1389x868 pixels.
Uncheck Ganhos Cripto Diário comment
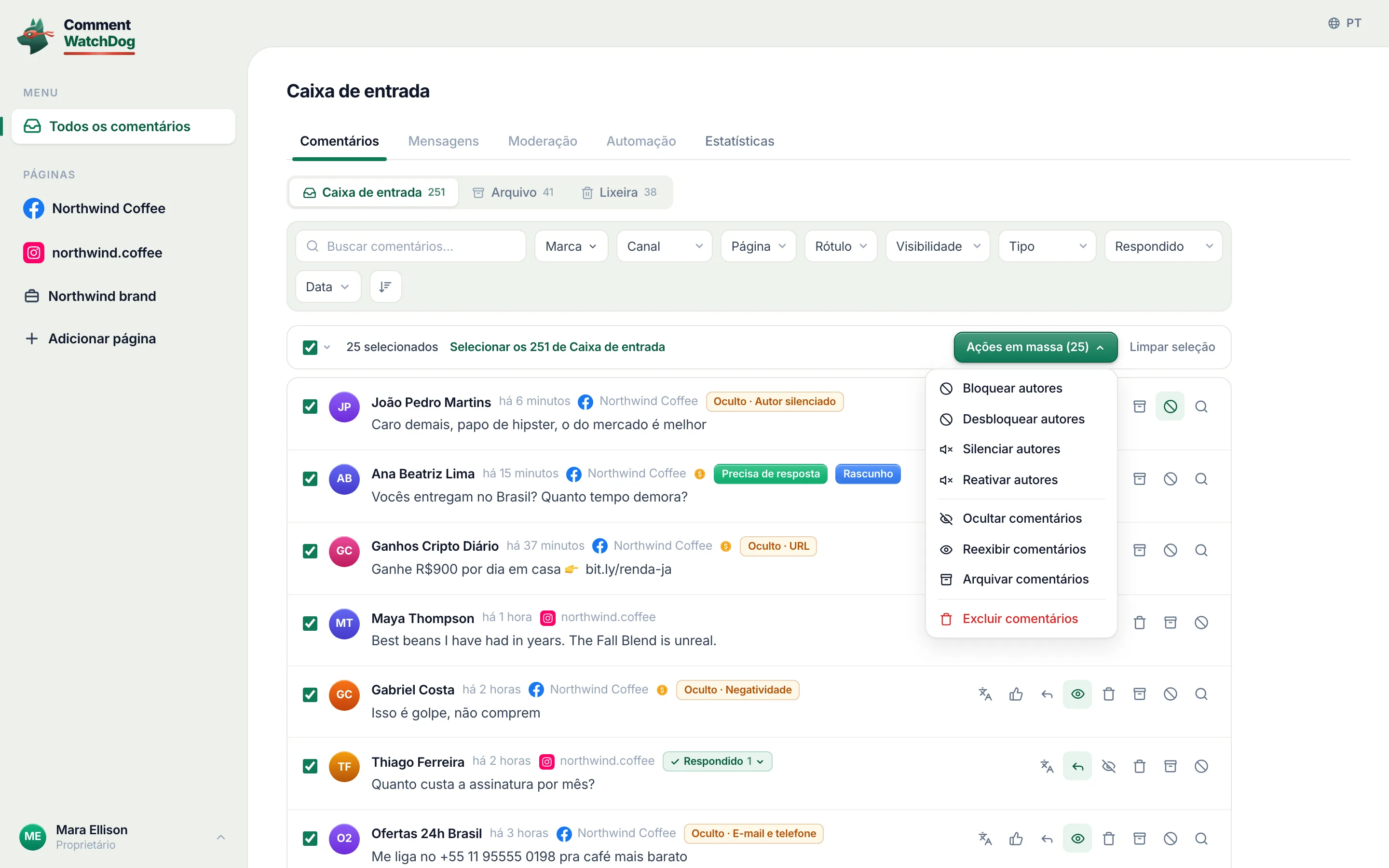click(310, 551)
